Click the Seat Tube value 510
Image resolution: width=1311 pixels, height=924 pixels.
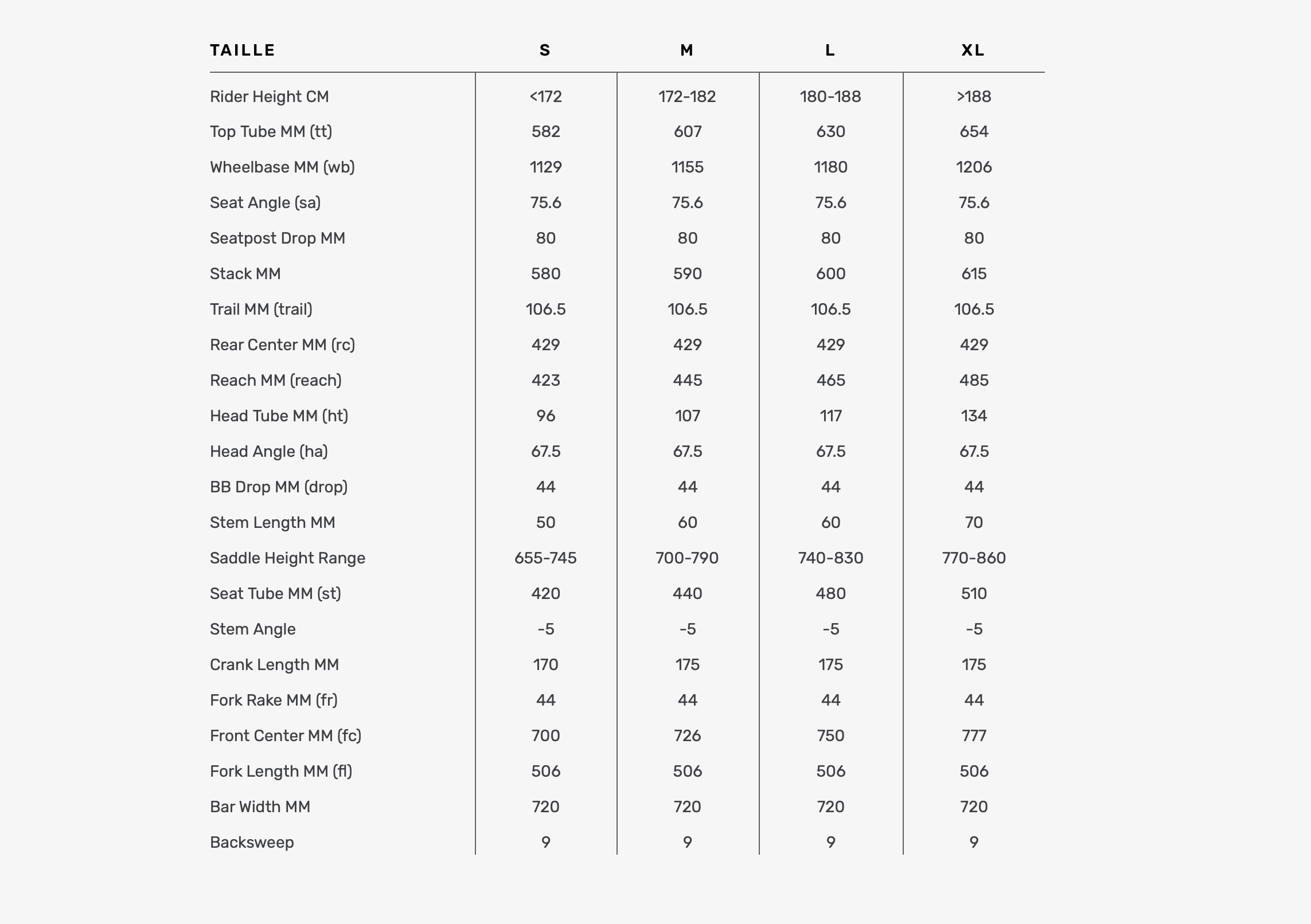pyautogui.click(x=974, y=594)
